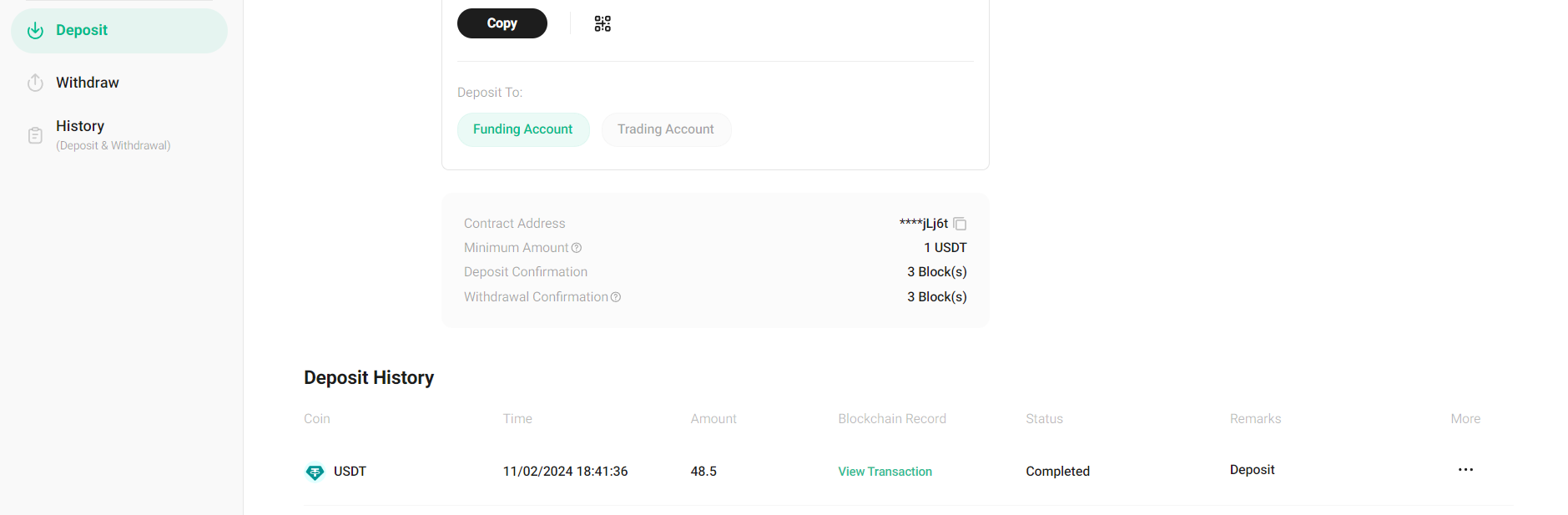Click the Completed status of USDT deposit

(1057, 472)
